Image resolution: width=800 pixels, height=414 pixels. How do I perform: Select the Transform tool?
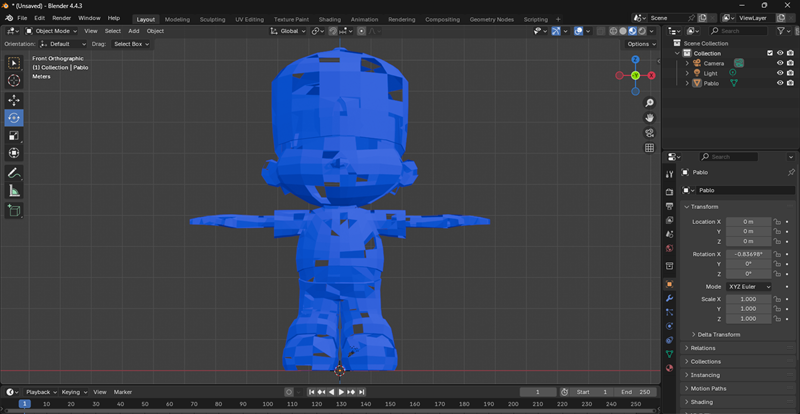pyautogui.click(x=14, y=153)
